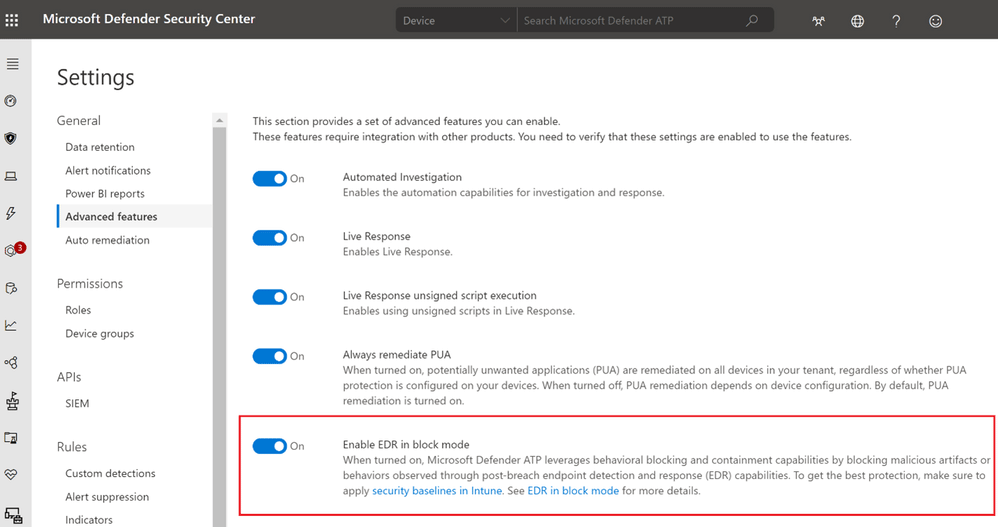This screenshot has height=527, width=998.
Task: Open the Device search scope dropdown
Action: [x=456, y=20]
